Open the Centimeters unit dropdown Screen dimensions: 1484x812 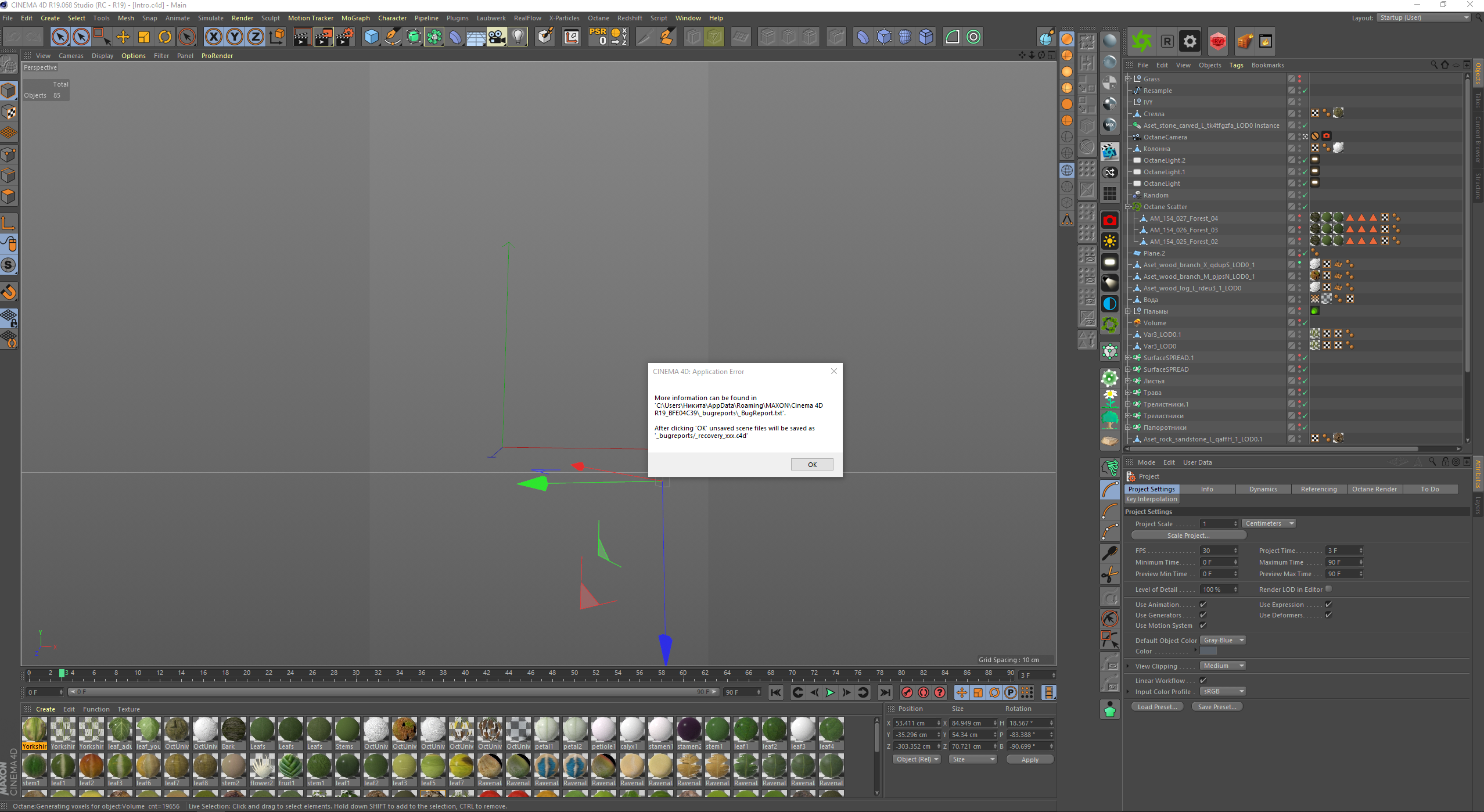point(1269,523)
